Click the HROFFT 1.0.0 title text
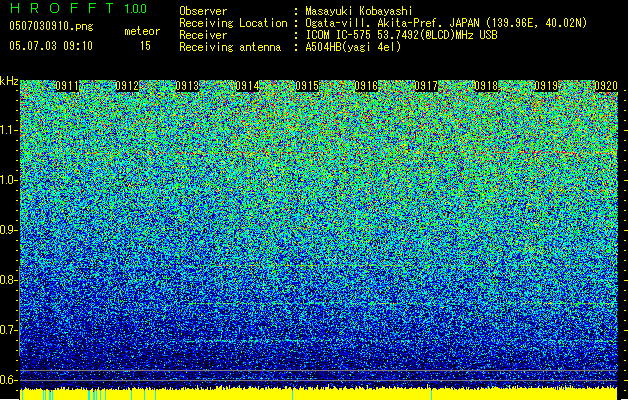The height and width of the screenshot is (400, 629). coord(79,8)
